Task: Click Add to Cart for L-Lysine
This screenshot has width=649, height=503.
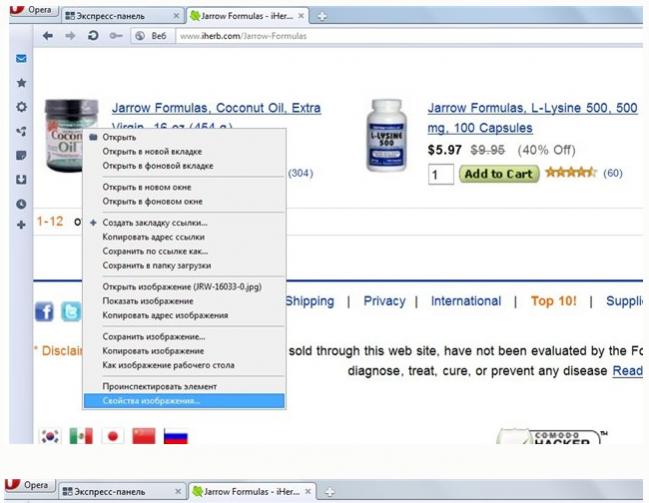Action: pos(498,174)
